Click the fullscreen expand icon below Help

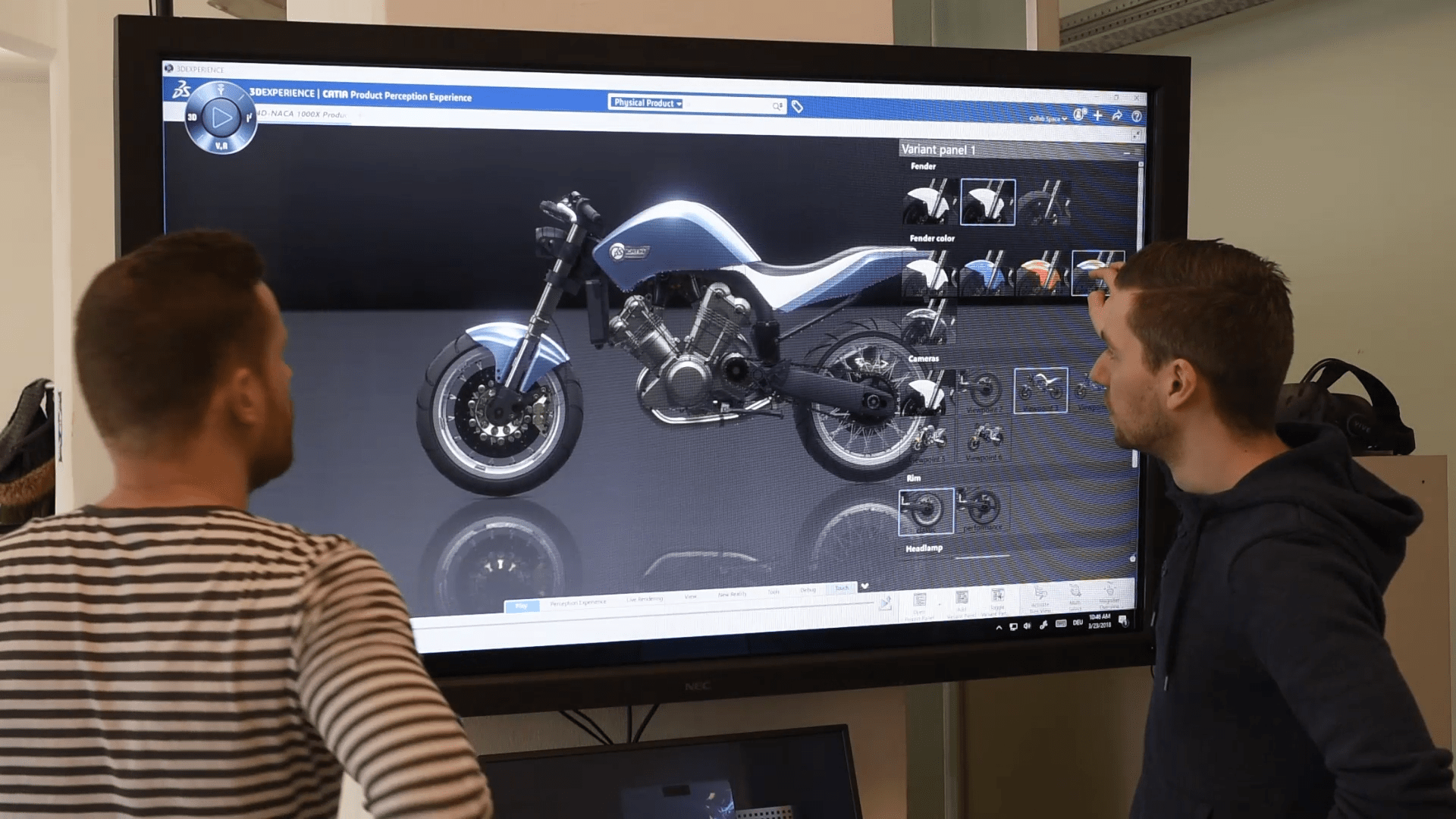(1136, 135)
